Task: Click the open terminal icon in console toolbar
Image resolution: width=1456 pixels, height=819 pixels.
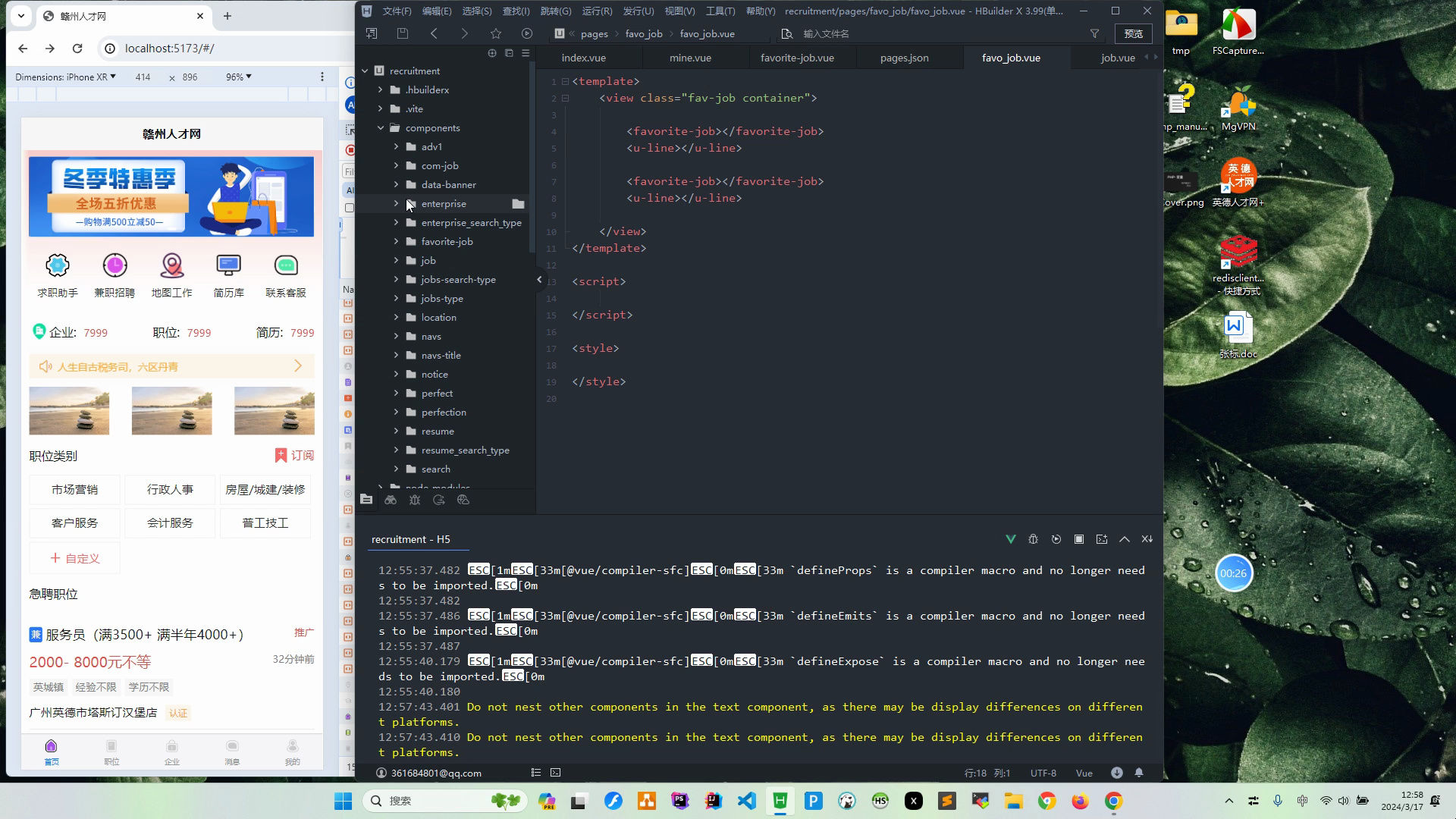Action: [x=1102, y=539]
